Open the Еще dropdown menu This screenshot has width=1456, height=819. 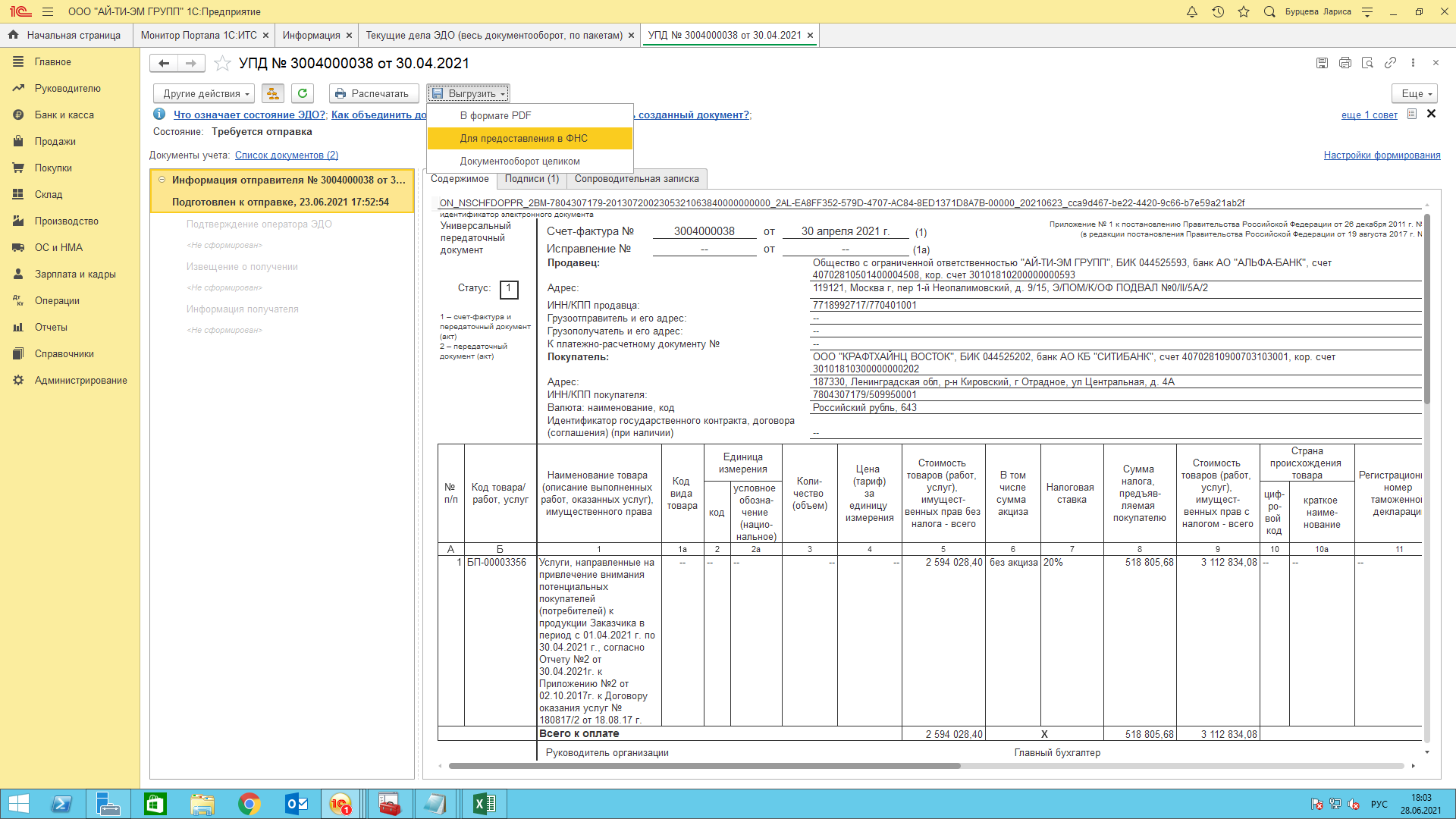coord(1415,93)
